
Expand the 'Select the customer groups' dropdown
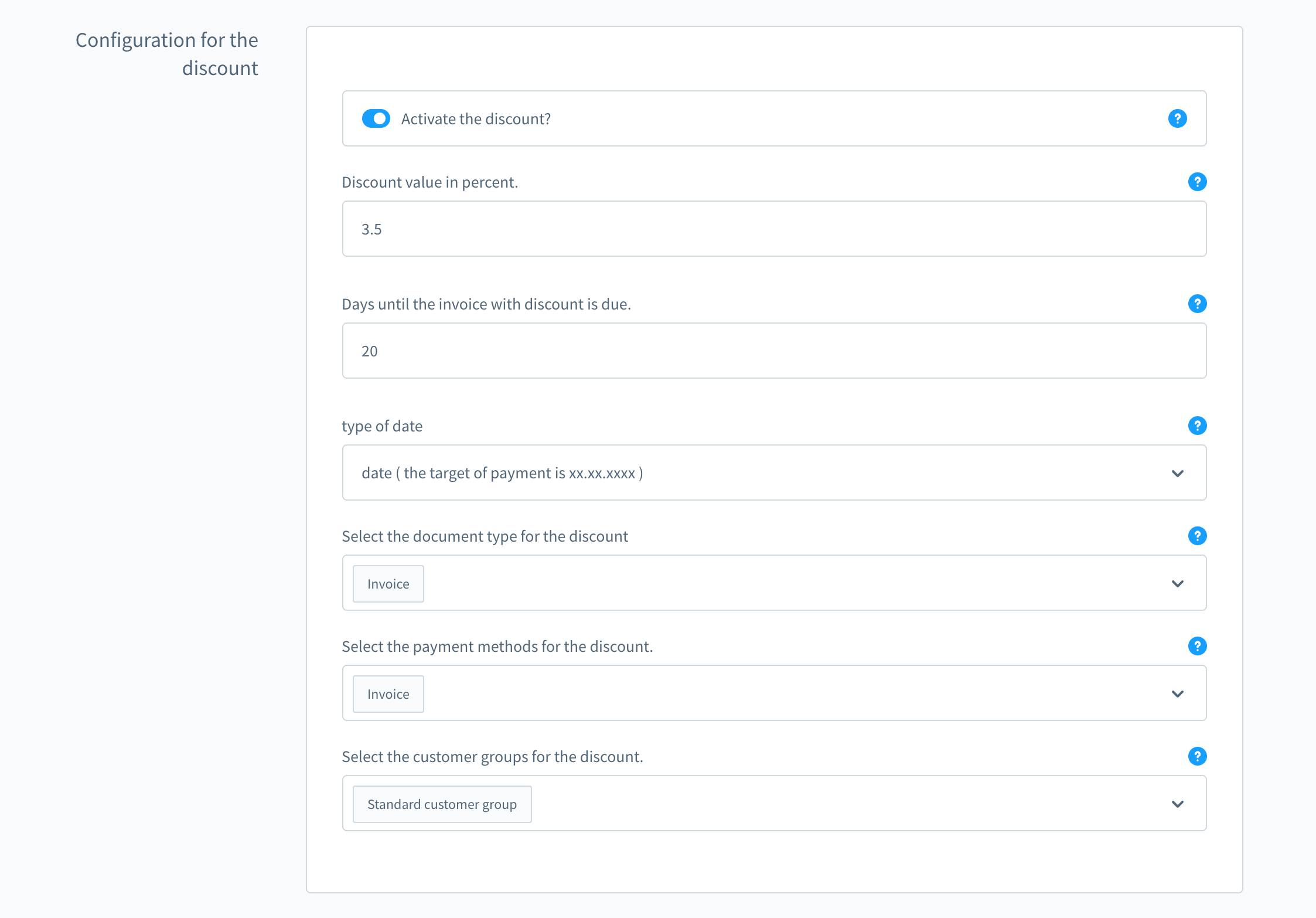(x=1178, y=803)
